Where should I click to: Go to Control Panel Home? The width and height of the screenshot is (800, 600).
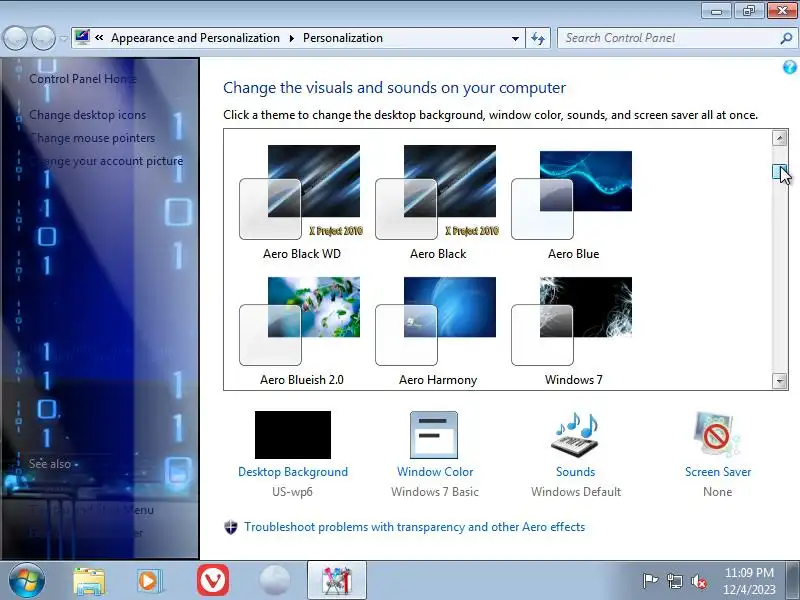[83, 79]
